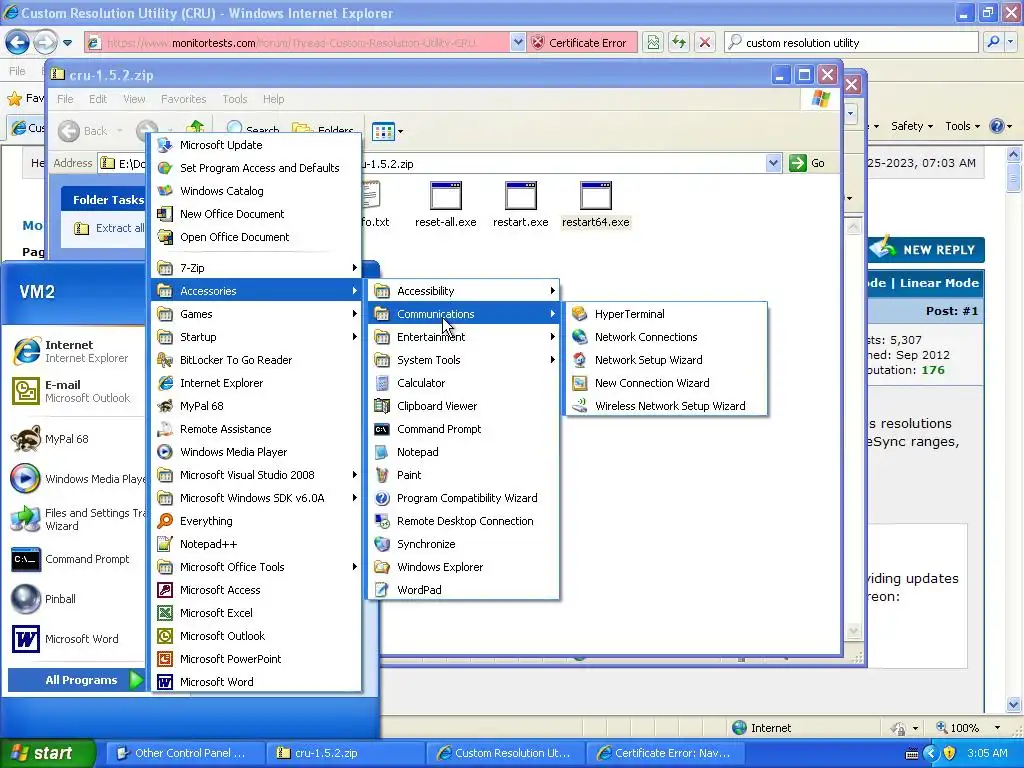Open Microsoft Update in All Programs
The height and width of the screenshot is (768, 1024).
[x=256, y=145]
